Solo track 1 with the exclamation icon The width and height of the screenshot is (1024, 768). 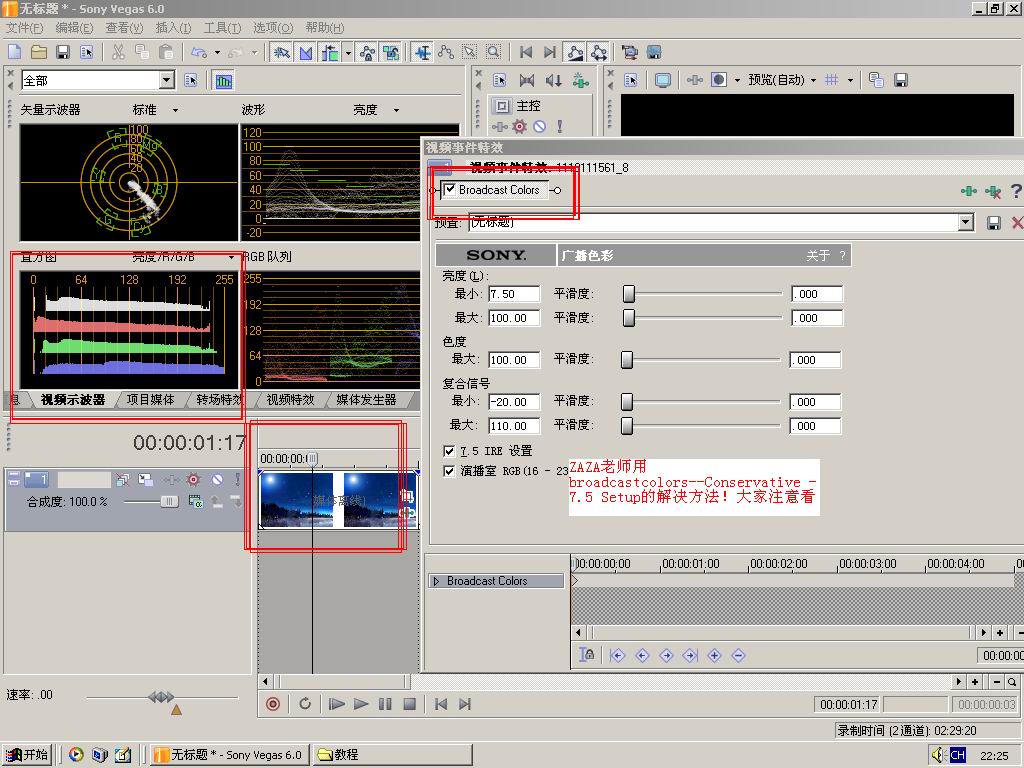(x=237, y=480)
